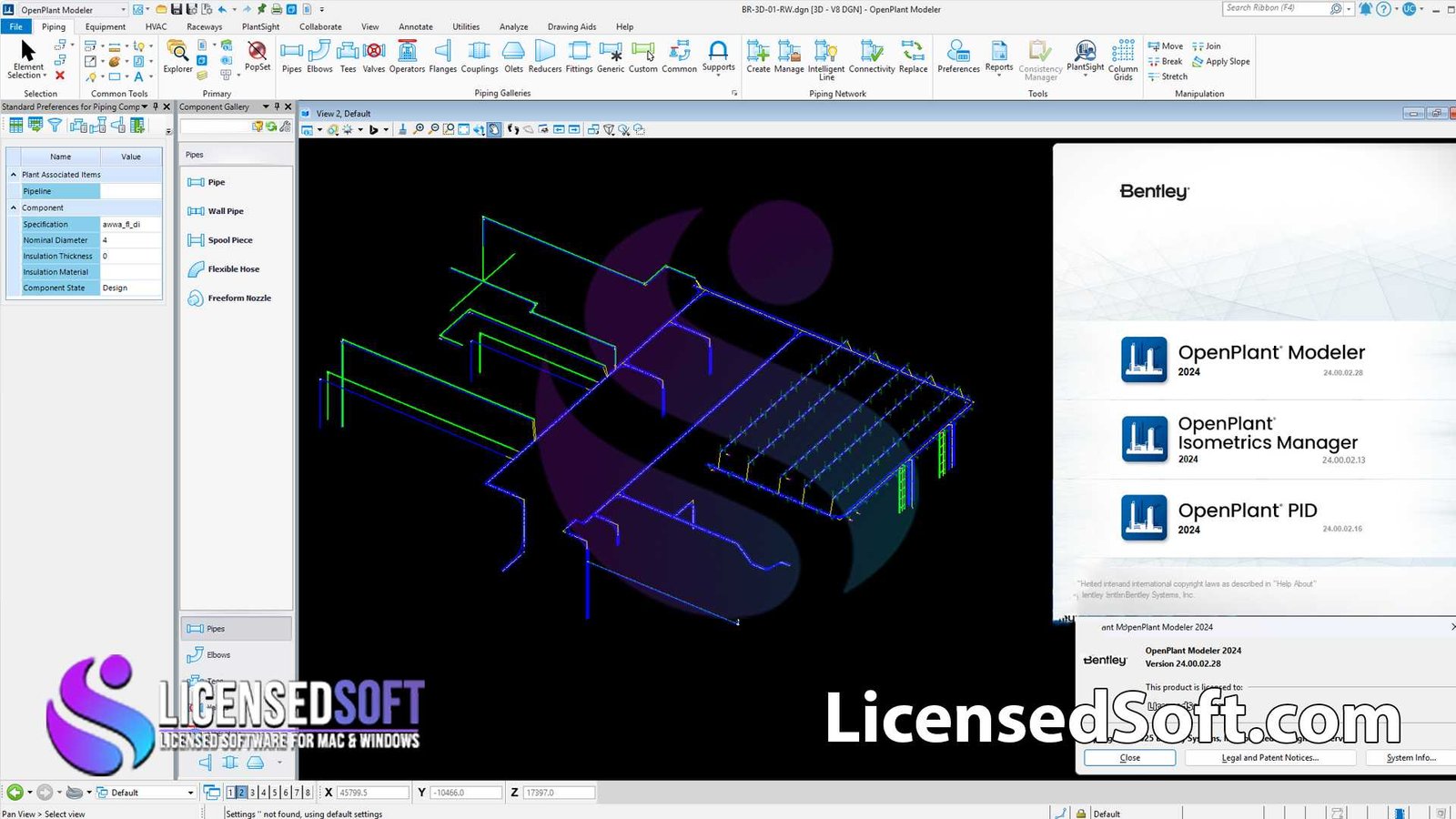Open the File menu
Screen dimensions: 1456x819
(x=16, y=26)
